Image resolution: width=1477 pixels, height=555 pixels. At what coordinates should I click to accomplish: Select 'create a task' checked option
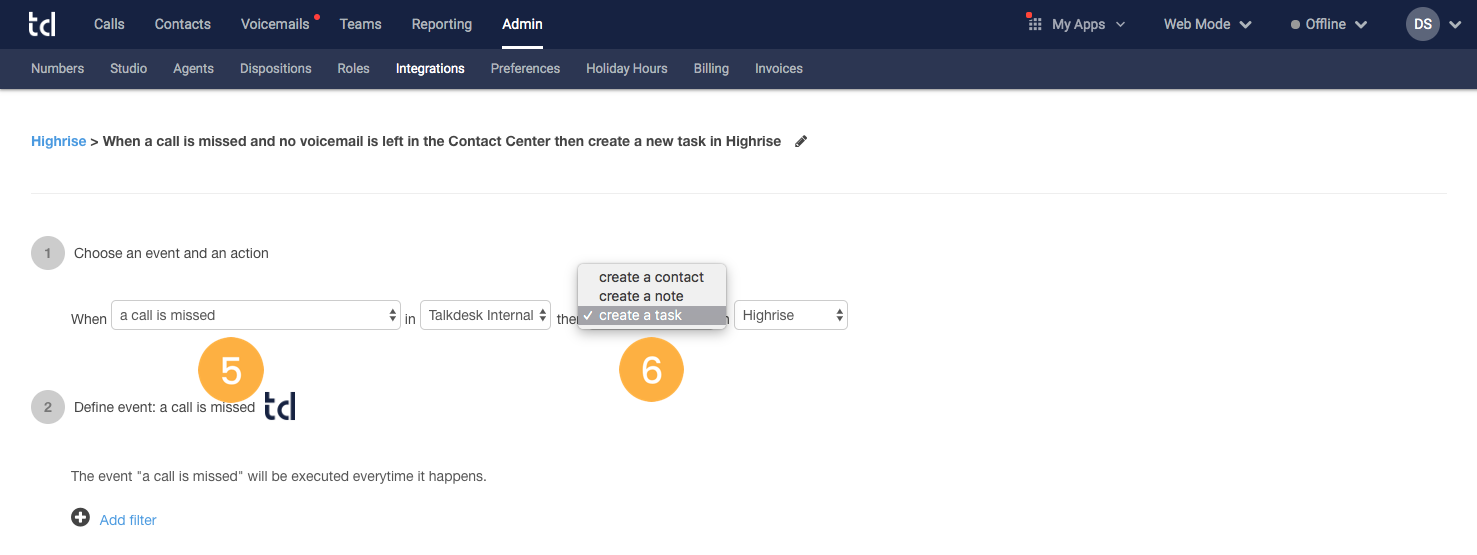[x=651, y=315]
